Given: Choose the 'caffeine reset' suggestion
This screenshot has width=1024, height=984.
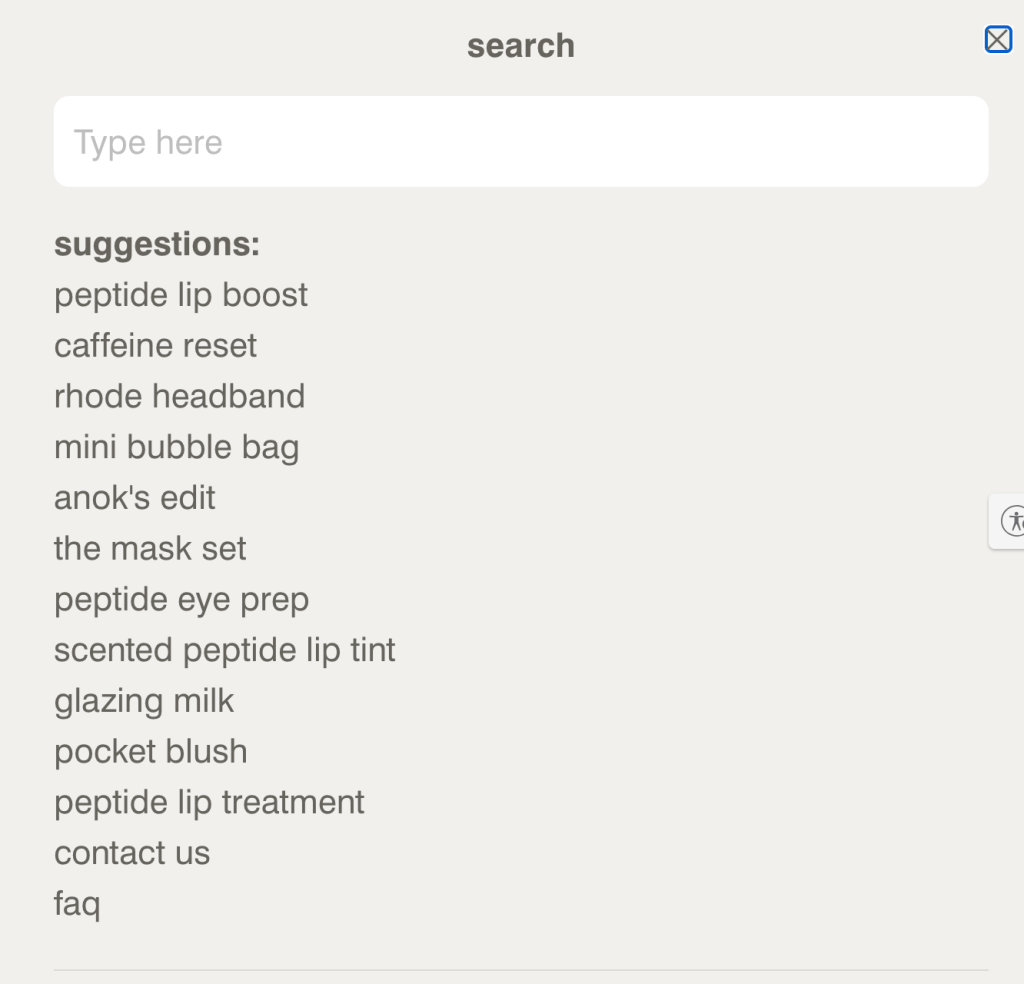Looking at the screenshot, I should point(155,345).
